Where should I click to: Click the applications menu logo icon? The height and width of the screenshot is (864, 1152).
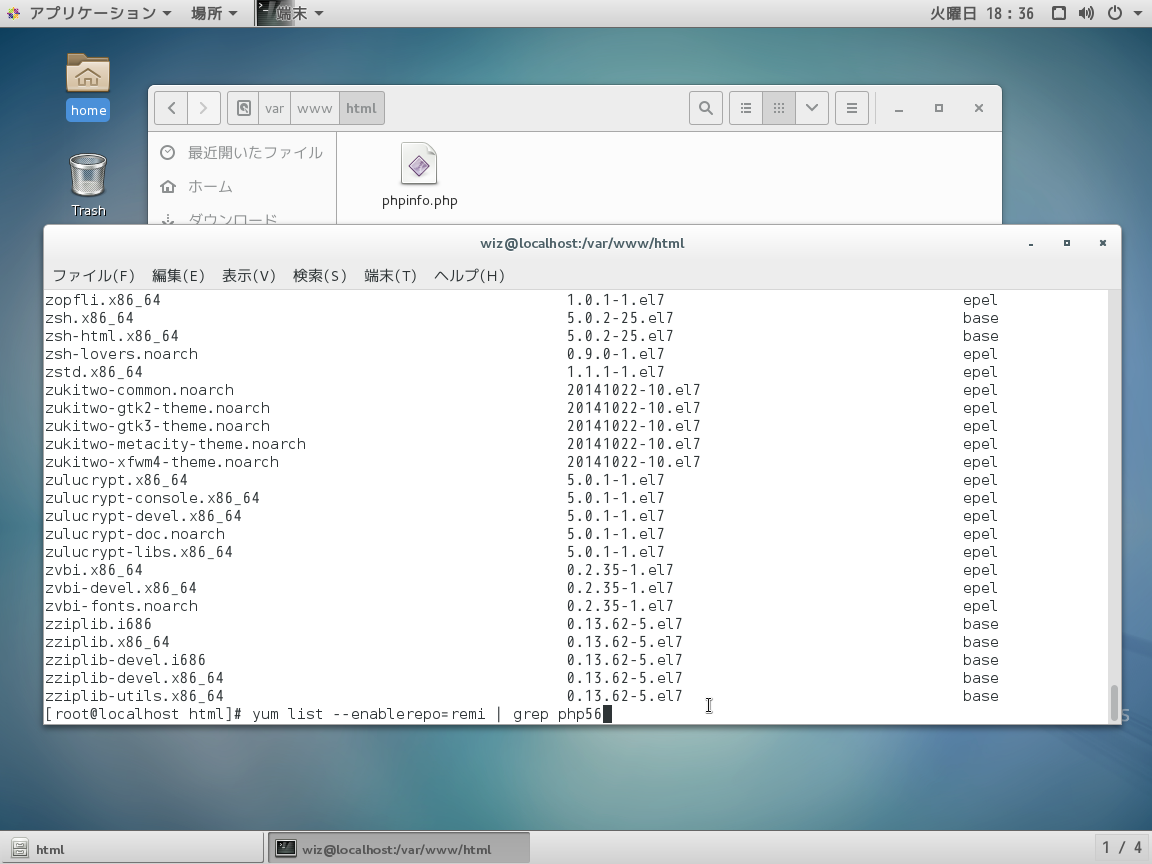click(x=13, y=13)
